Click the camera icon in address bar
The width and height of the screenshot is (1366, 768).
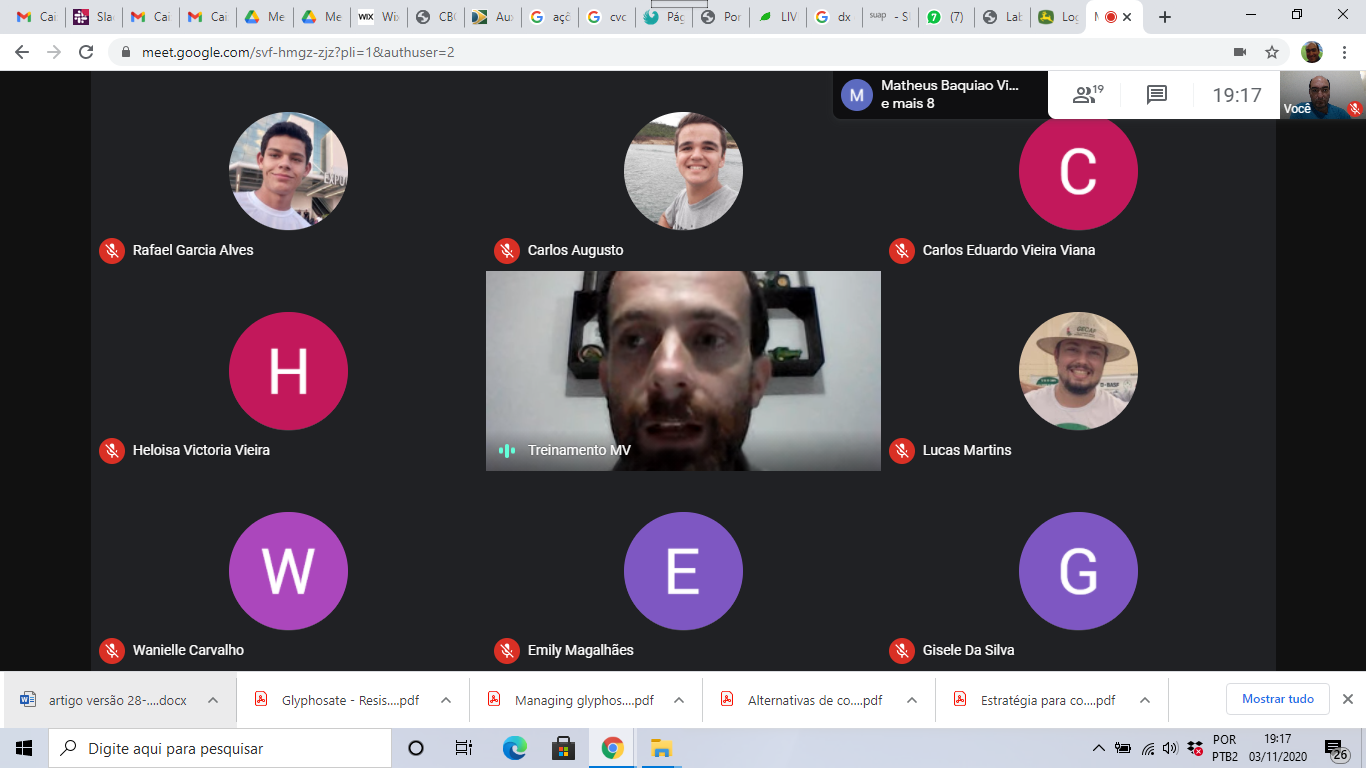1240,52
